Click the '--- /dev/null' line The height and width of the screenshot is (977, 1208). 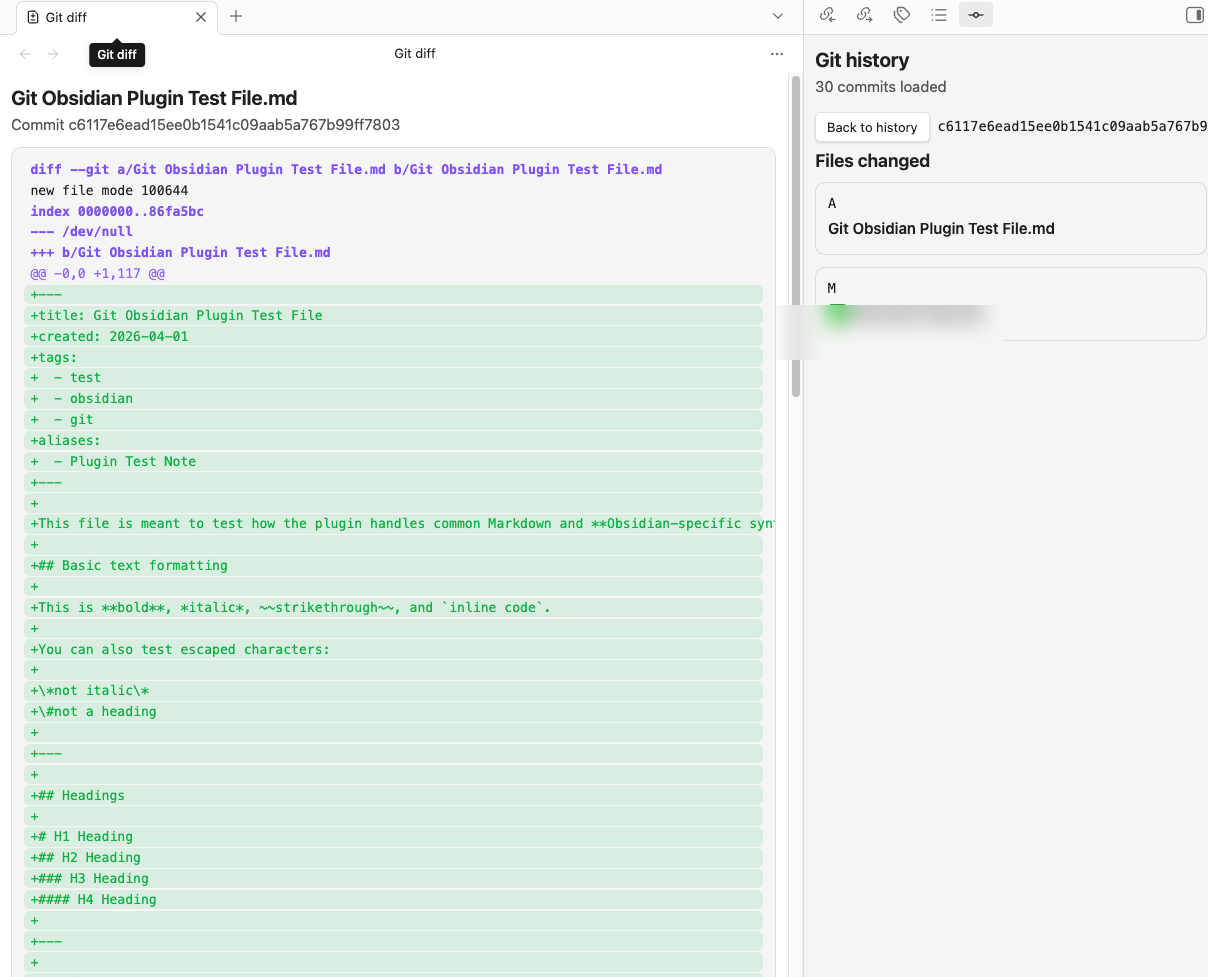81,232
